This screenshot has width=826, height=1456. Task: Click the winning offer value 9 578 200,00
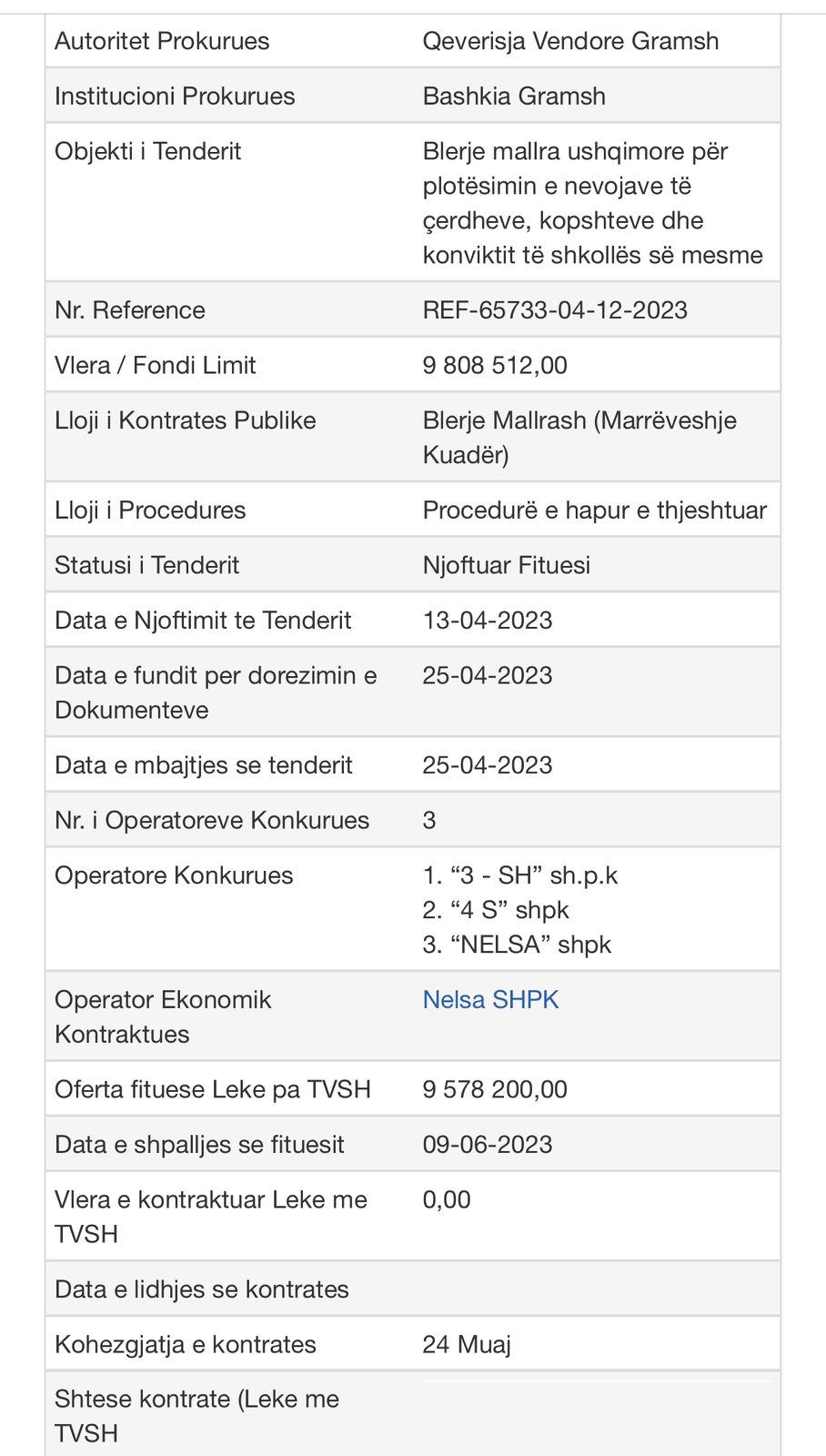click(x=494, y=1089)
